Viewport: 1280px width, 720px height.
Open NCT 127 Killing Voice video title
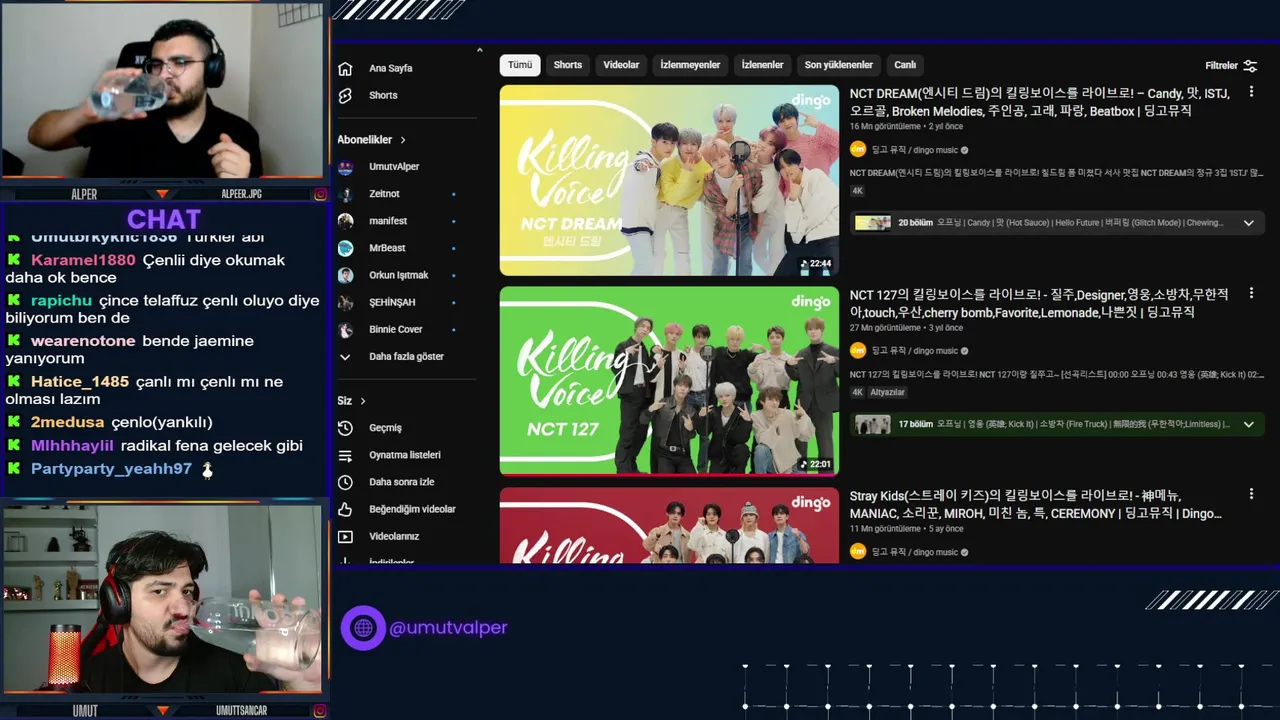1039,303
